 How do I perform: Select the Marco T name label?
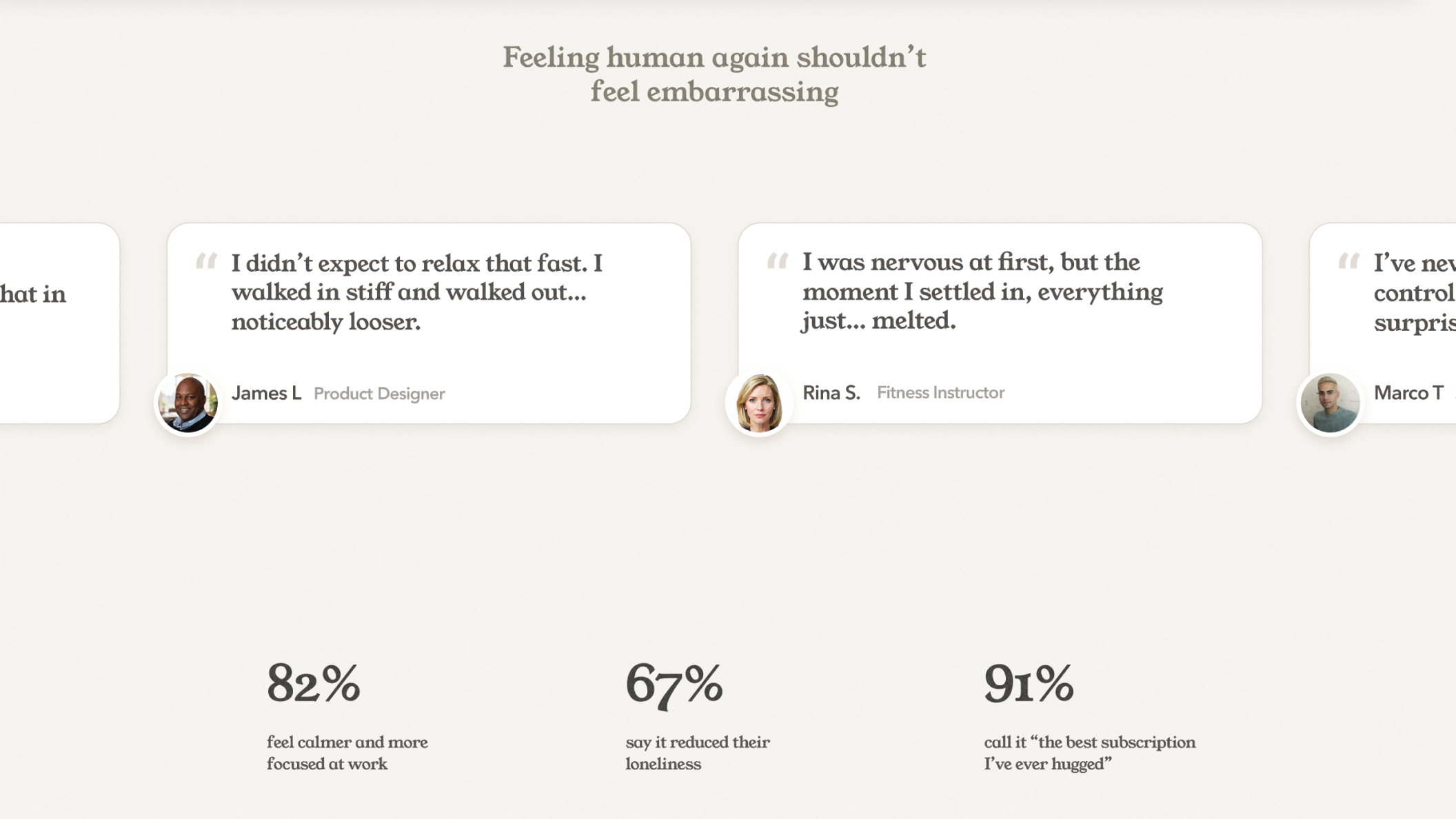coord(1408,393)
